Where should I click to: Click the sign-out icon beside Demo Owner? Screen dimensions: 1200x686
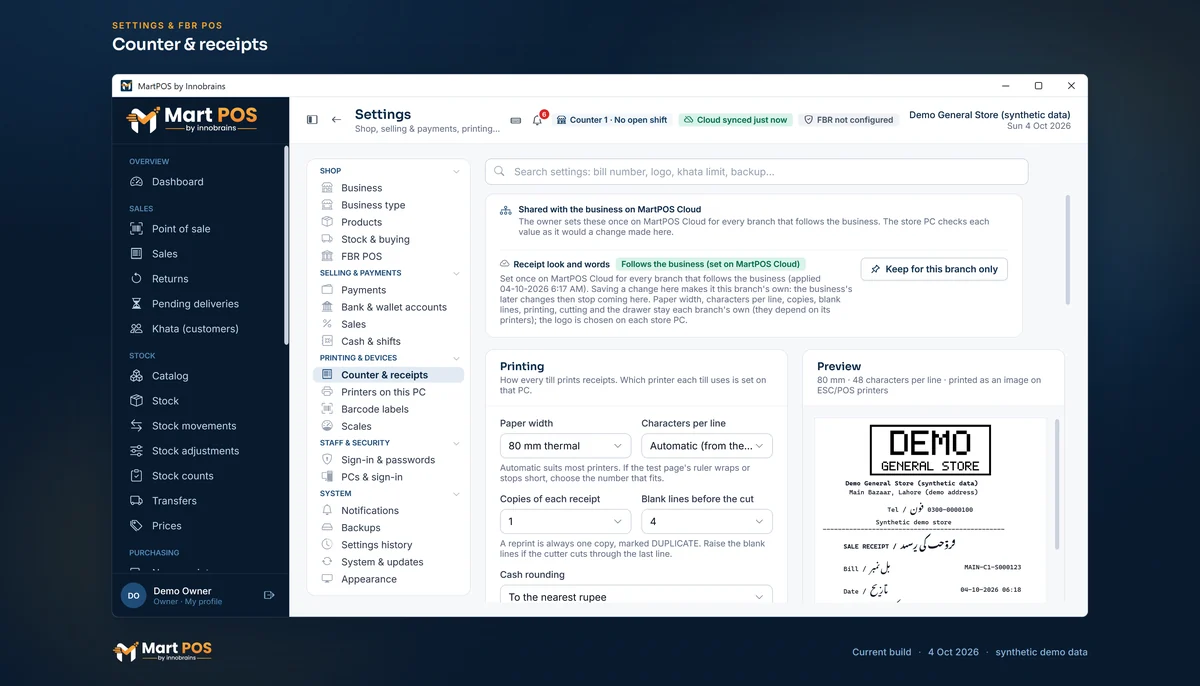269,595
